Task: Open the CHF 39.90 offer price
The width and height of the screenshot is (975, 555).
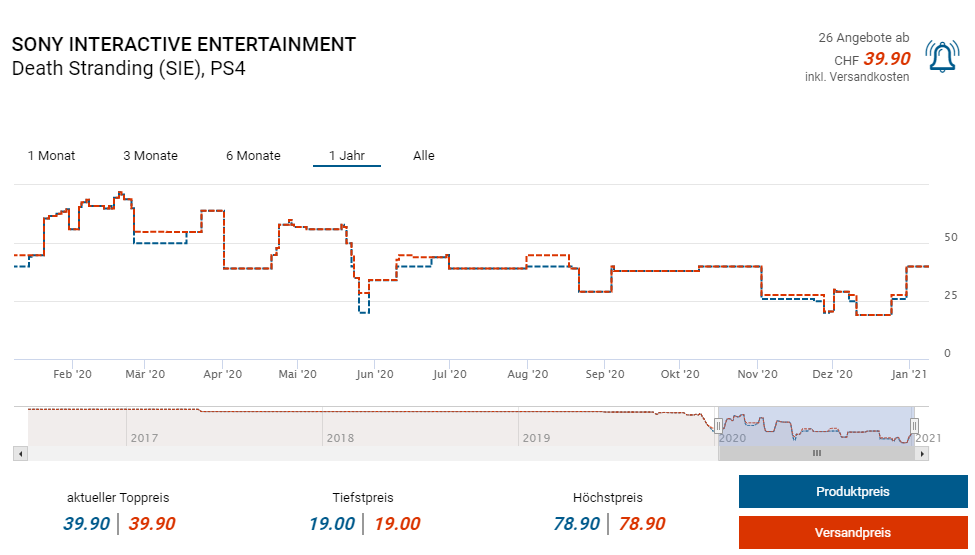Action: pos(886,59)
